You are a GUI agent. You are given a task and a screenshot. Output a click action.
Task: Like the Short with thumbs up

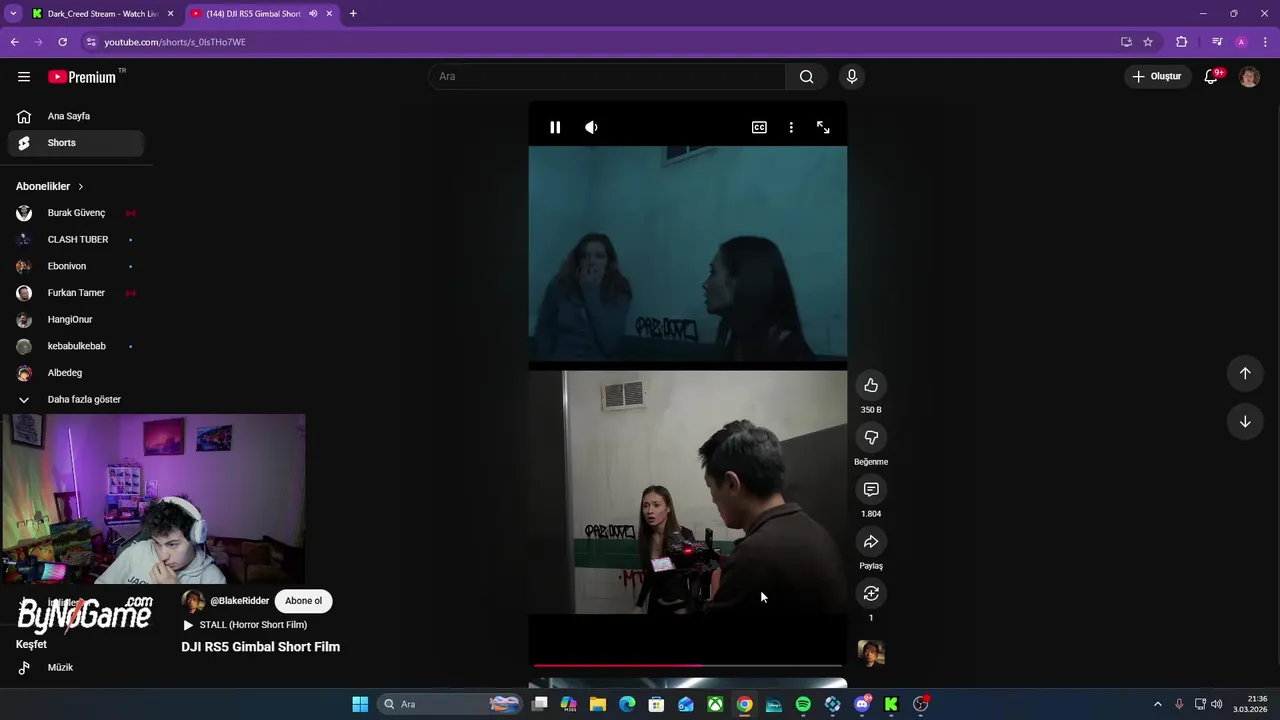click(x=871, y=386)
